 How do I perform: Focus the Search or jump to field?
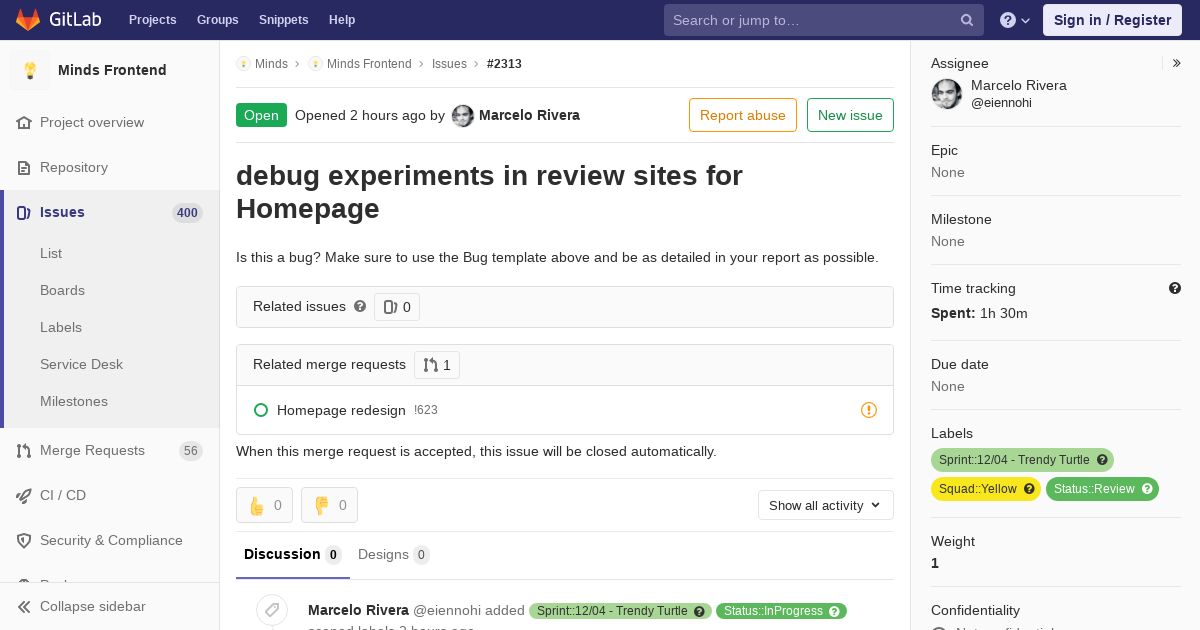click(812, 20)
